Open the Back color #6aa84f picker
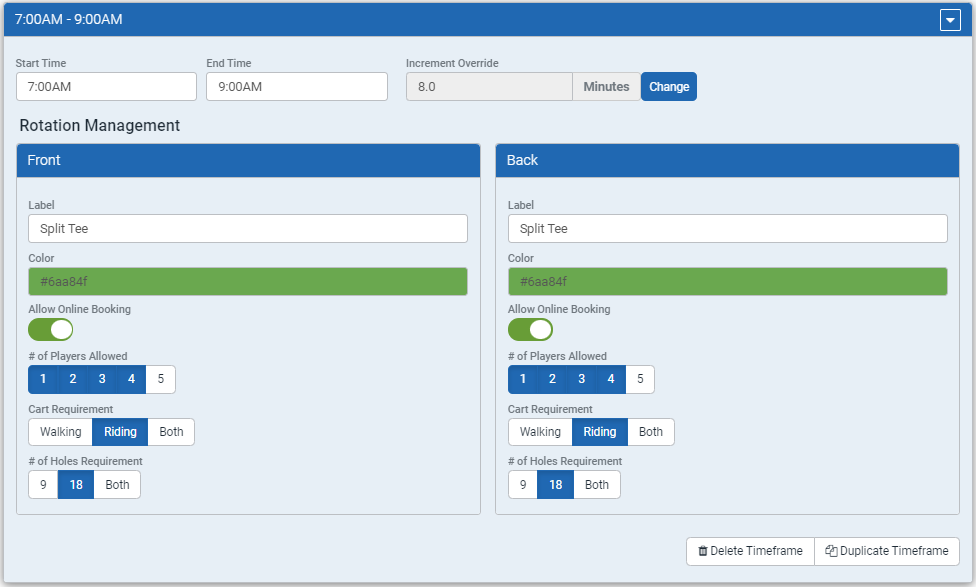This screenshot has height=587, width=976. (x=728, y=281)
